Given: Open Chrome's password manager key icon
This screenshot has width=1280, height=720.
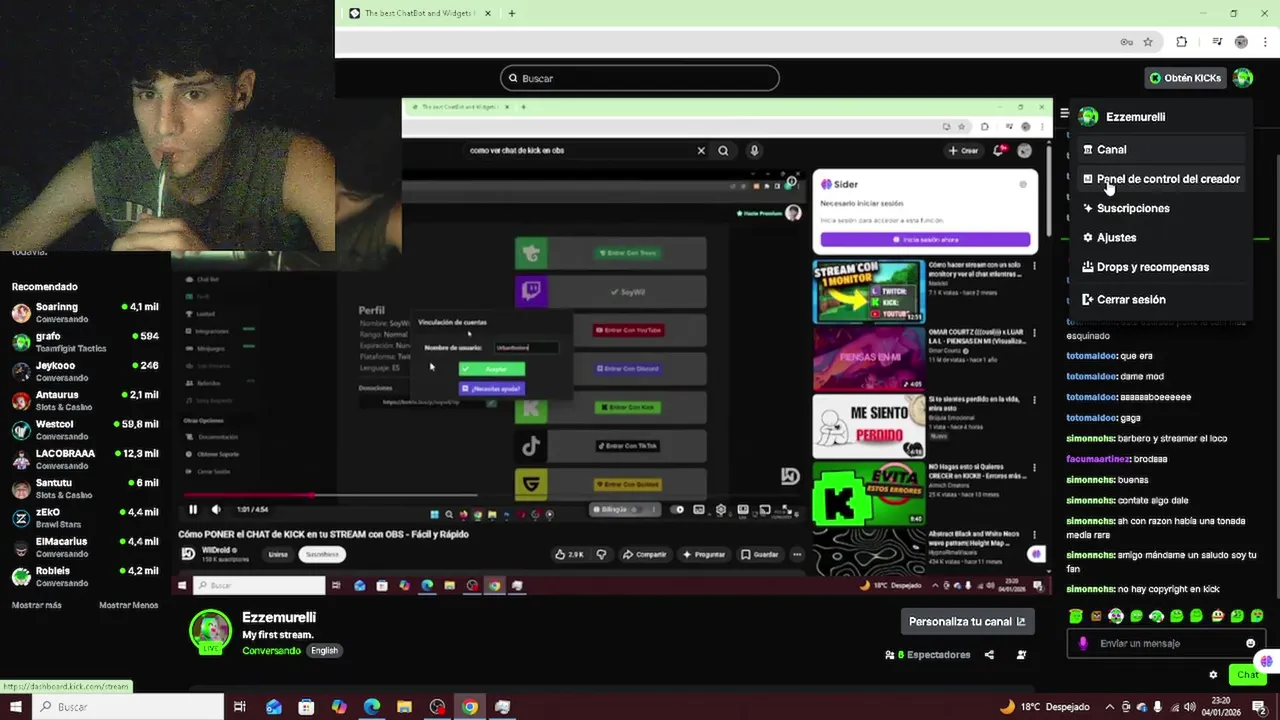Looking at the screenshot, I should (x=1126, y=42).
